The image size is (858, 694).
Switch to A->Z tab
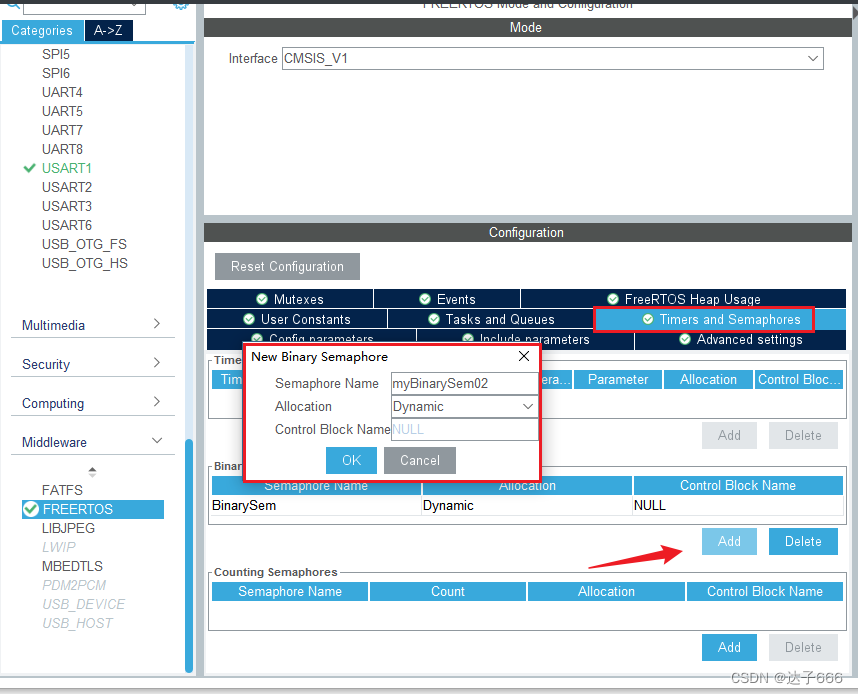(108, 31)
